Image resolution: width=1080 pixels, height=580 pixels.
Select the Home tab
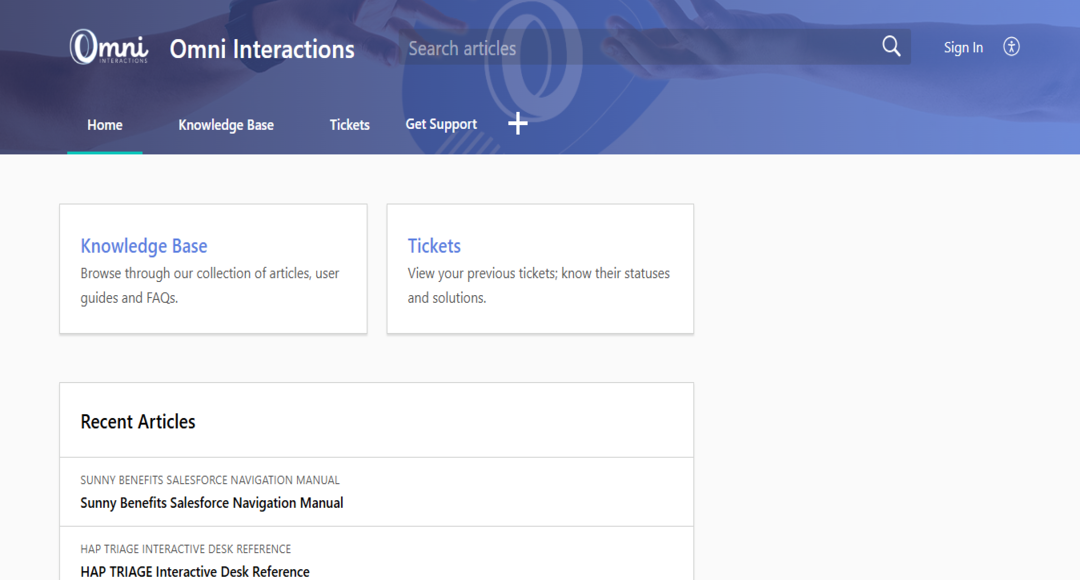105,125
